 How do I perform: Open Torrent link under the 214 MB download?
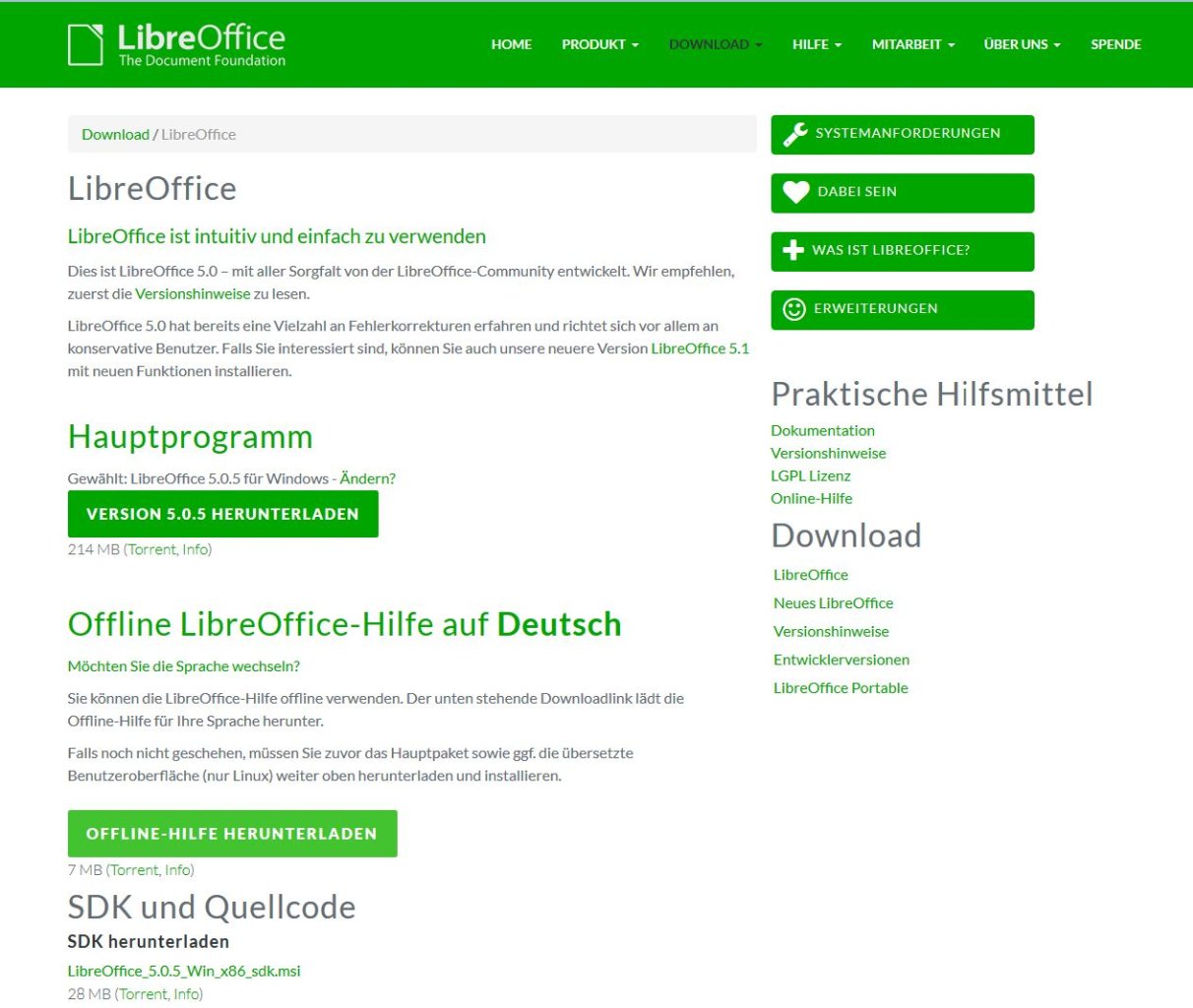153,549
